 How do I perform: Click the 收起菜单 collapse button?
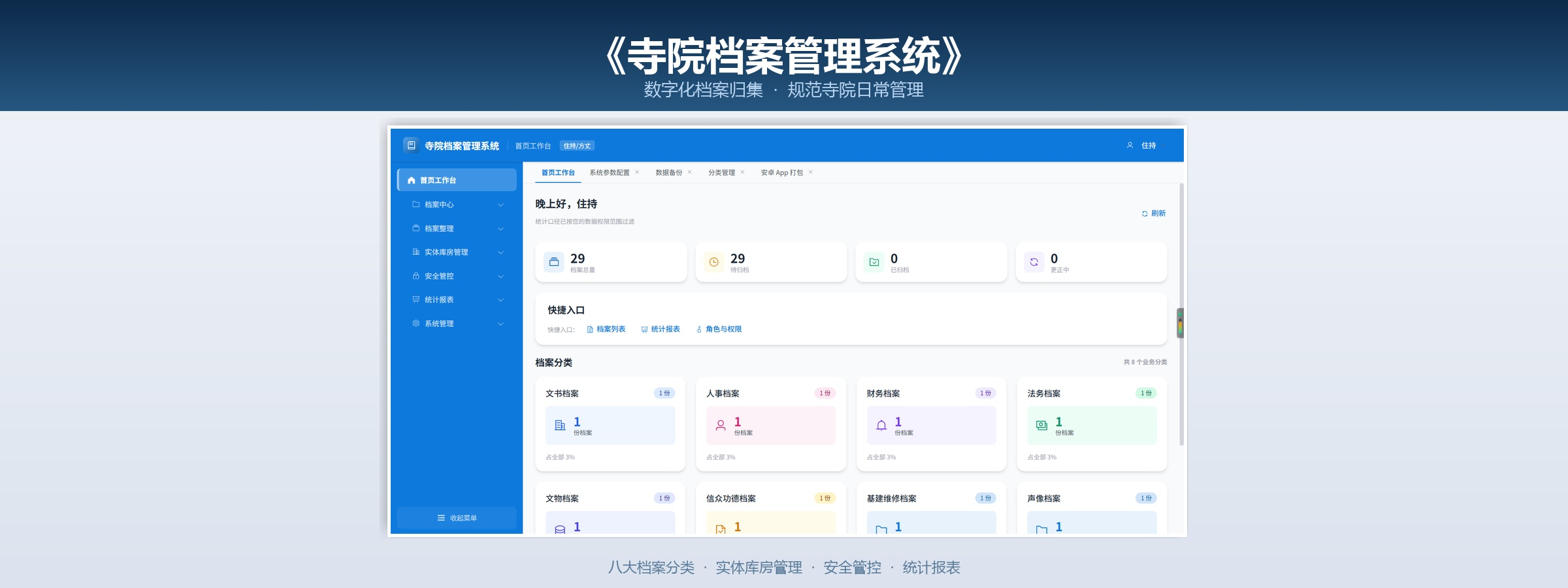457,518
